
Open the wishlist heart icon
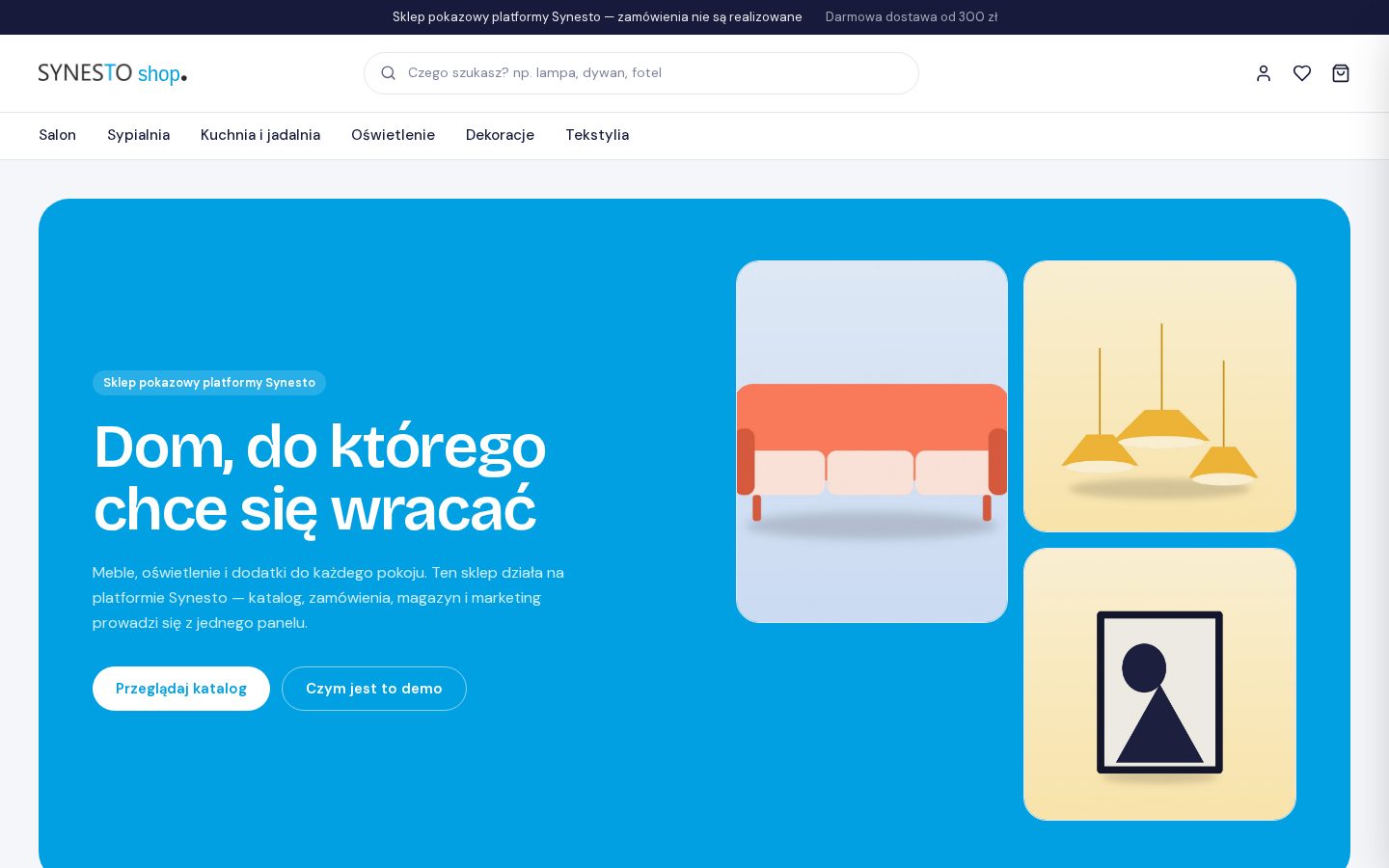click(1302, 73)
